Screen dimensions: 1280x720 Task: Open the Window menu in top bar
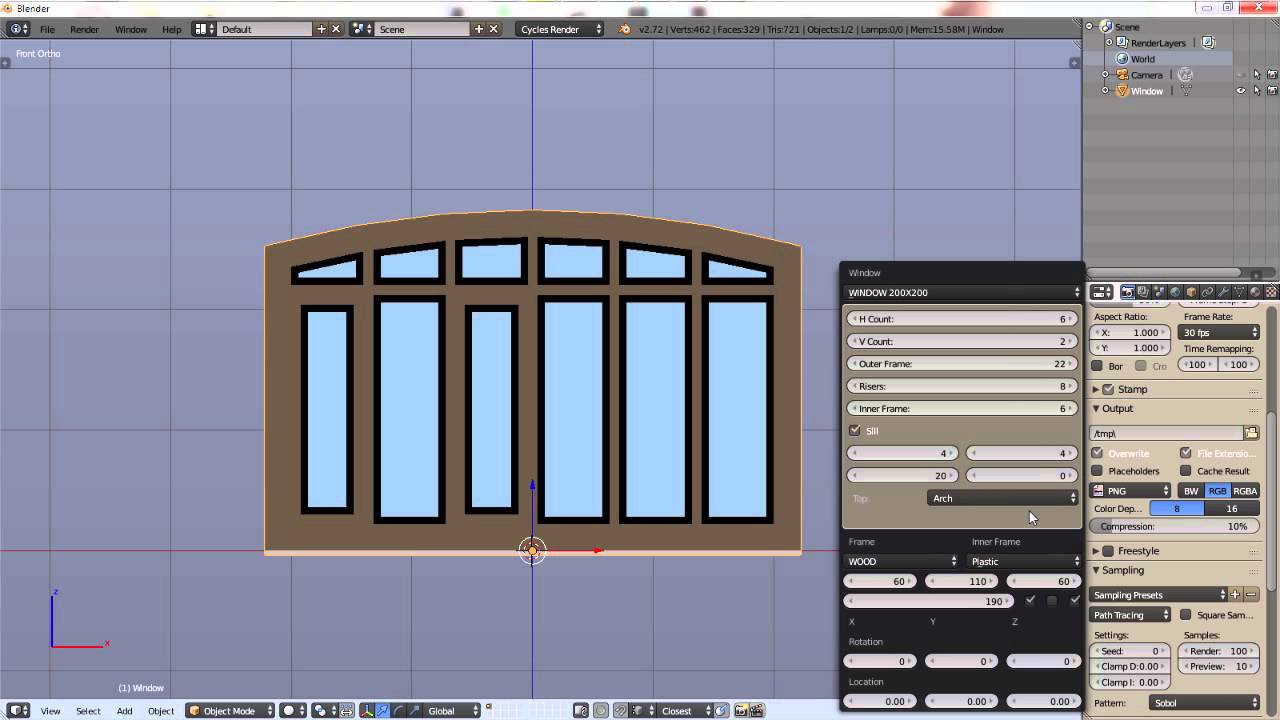pyautogui.click(x=131, y=29)
